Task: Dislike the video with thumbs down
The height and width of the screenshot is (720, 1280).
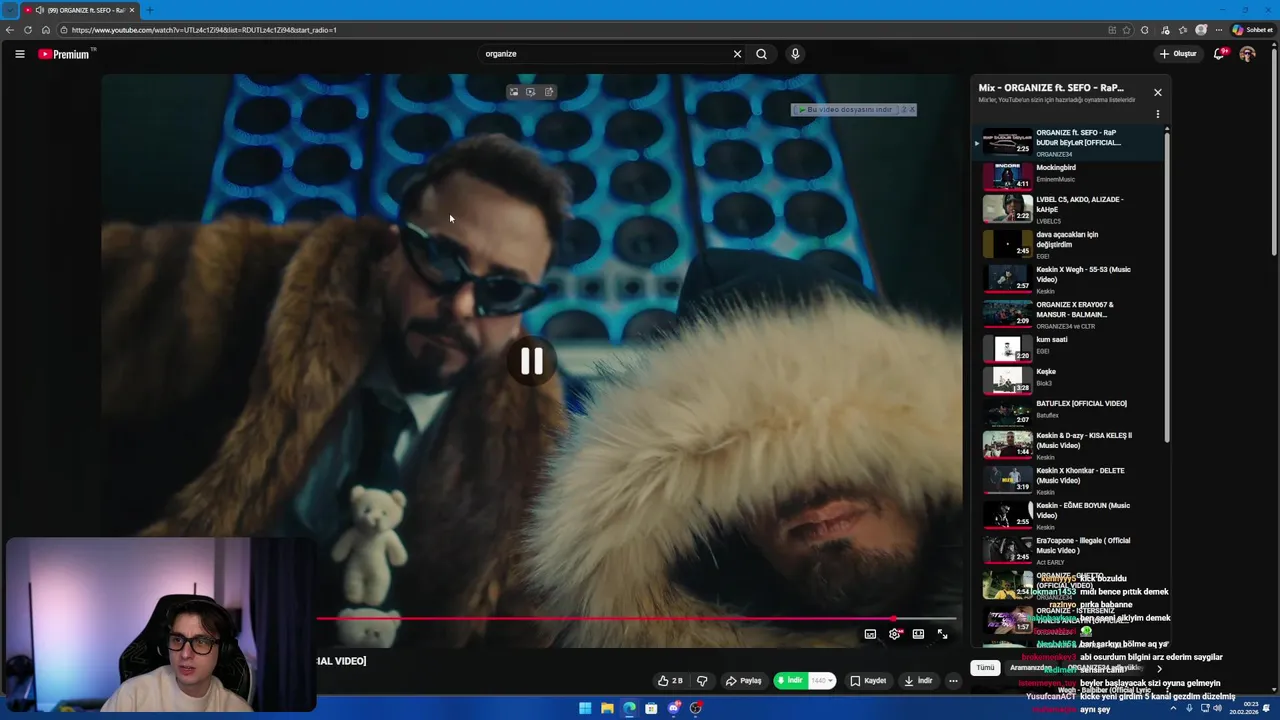Action: pyautogui.click(x=702, y=681)
